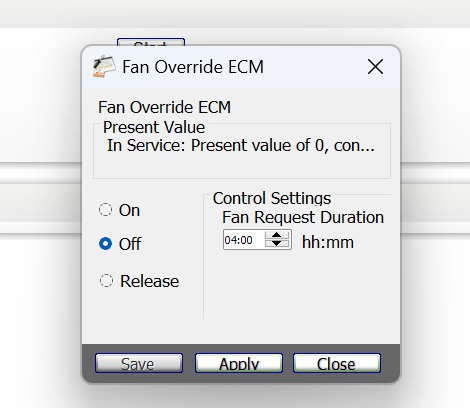Click the Fan Request Duration label
The image size is (470, 408).
(303, 217)
